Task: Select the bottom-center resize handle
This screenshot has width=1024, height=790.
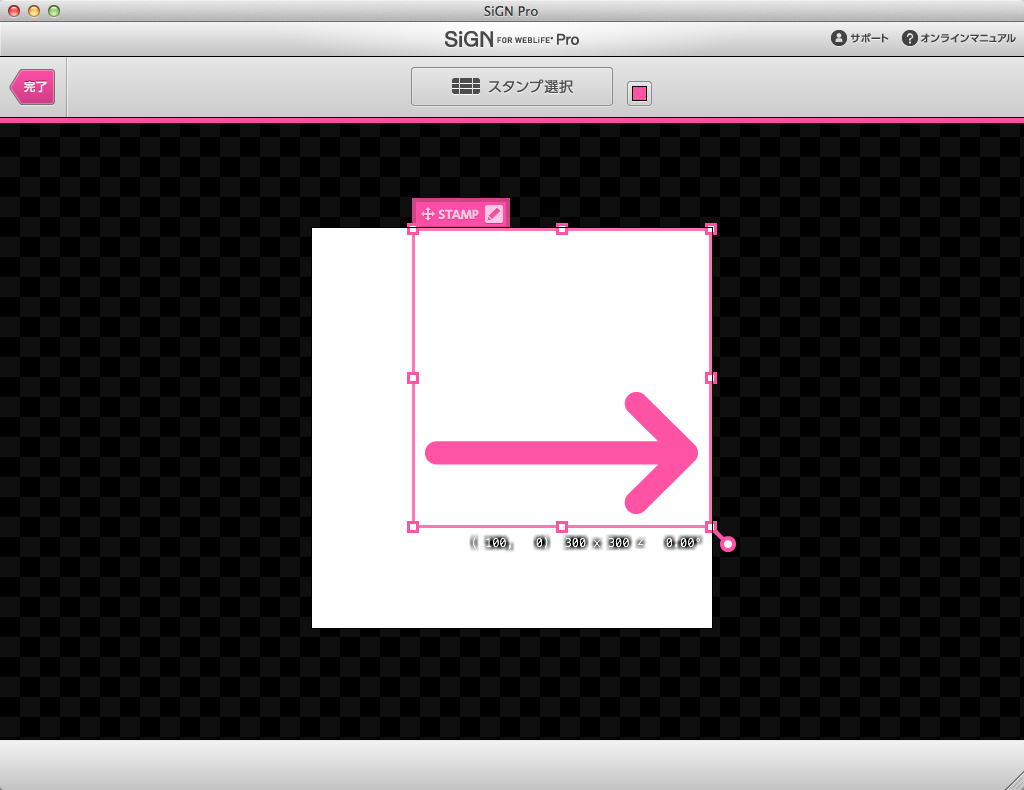Action: [562, 527]
